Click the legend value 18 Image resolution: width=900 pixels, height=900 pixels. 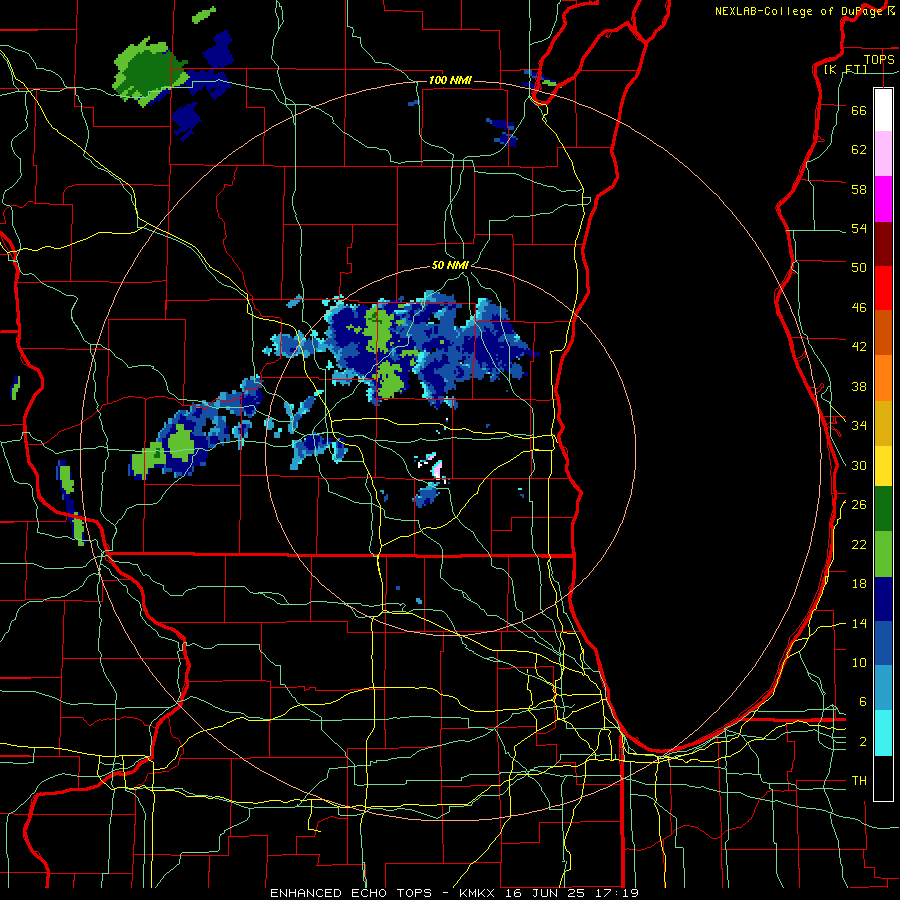pos(859,584)
